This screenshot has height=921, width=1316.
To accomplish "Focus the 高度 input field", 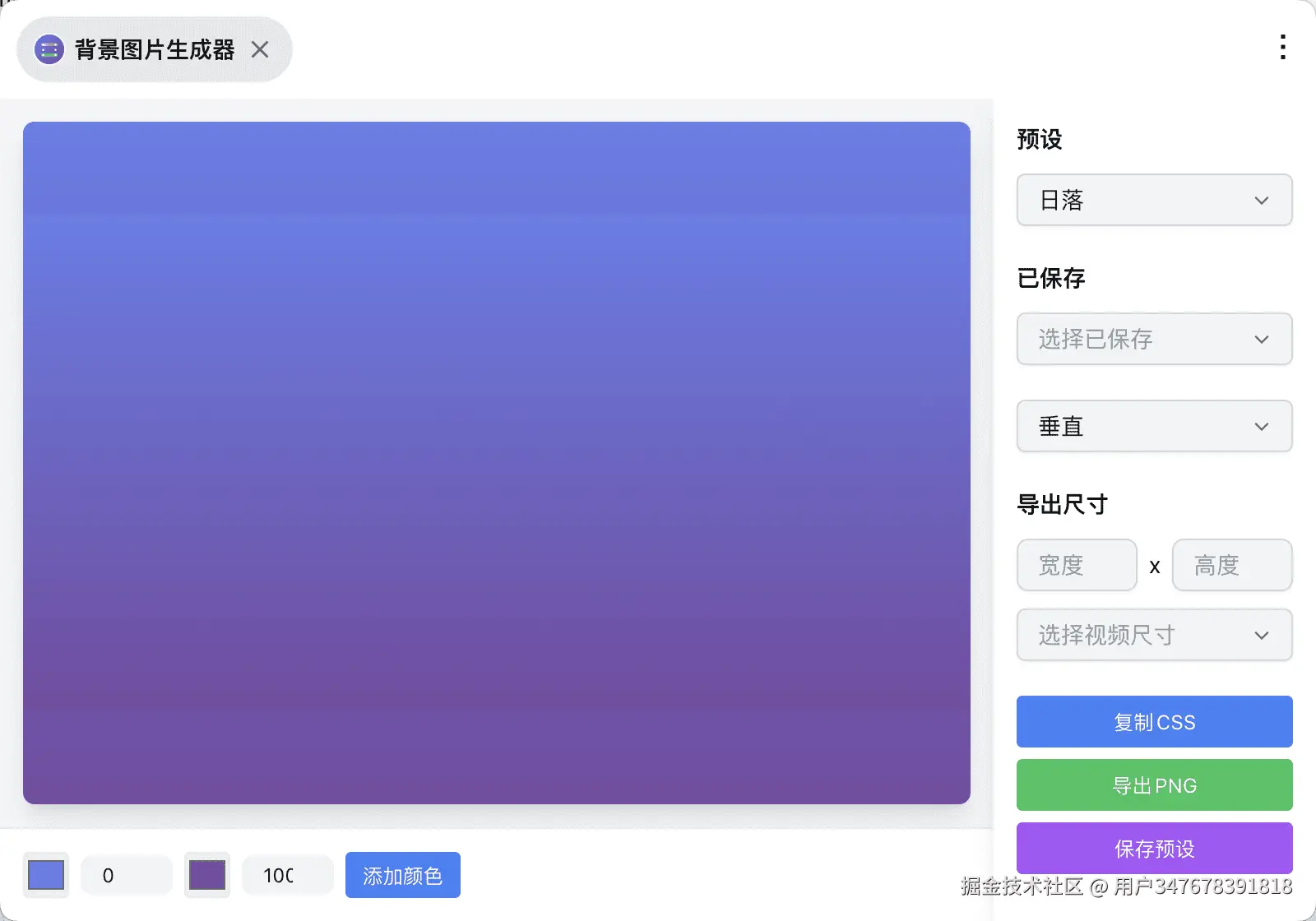I will [1232, 565].
